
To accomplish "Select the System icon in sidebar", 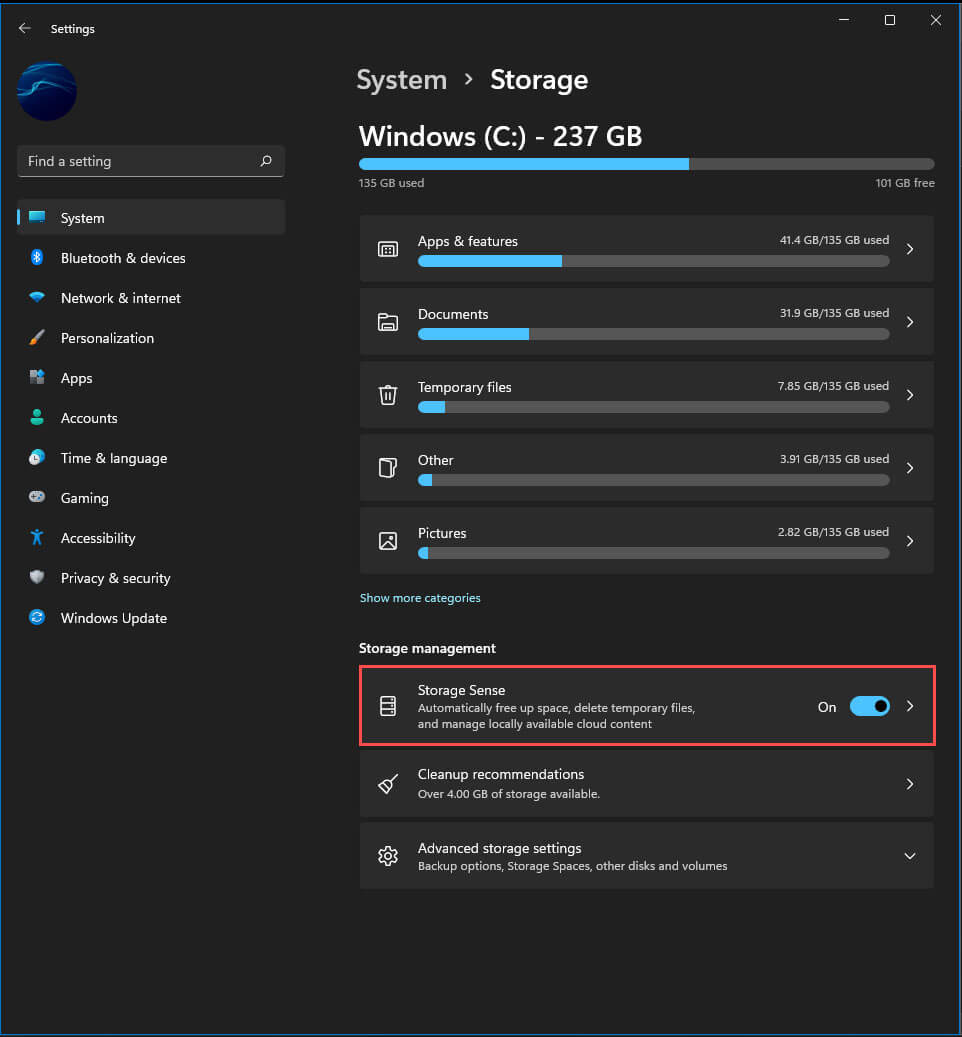I will pos(37,218).
